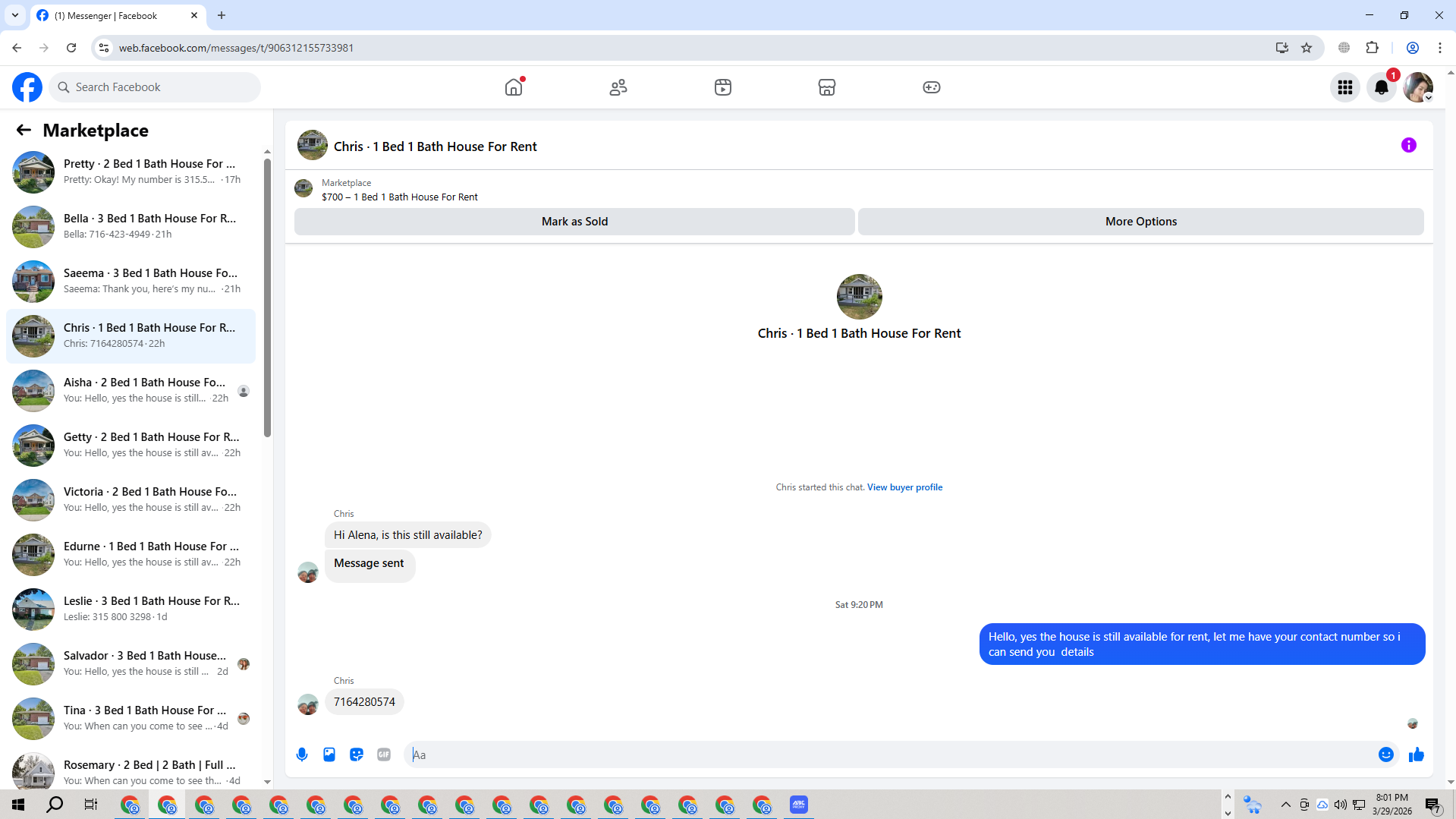Attach a file with the photo icon
The height and width of the screenshot is (819, 1456).
(x=329, y=754)
